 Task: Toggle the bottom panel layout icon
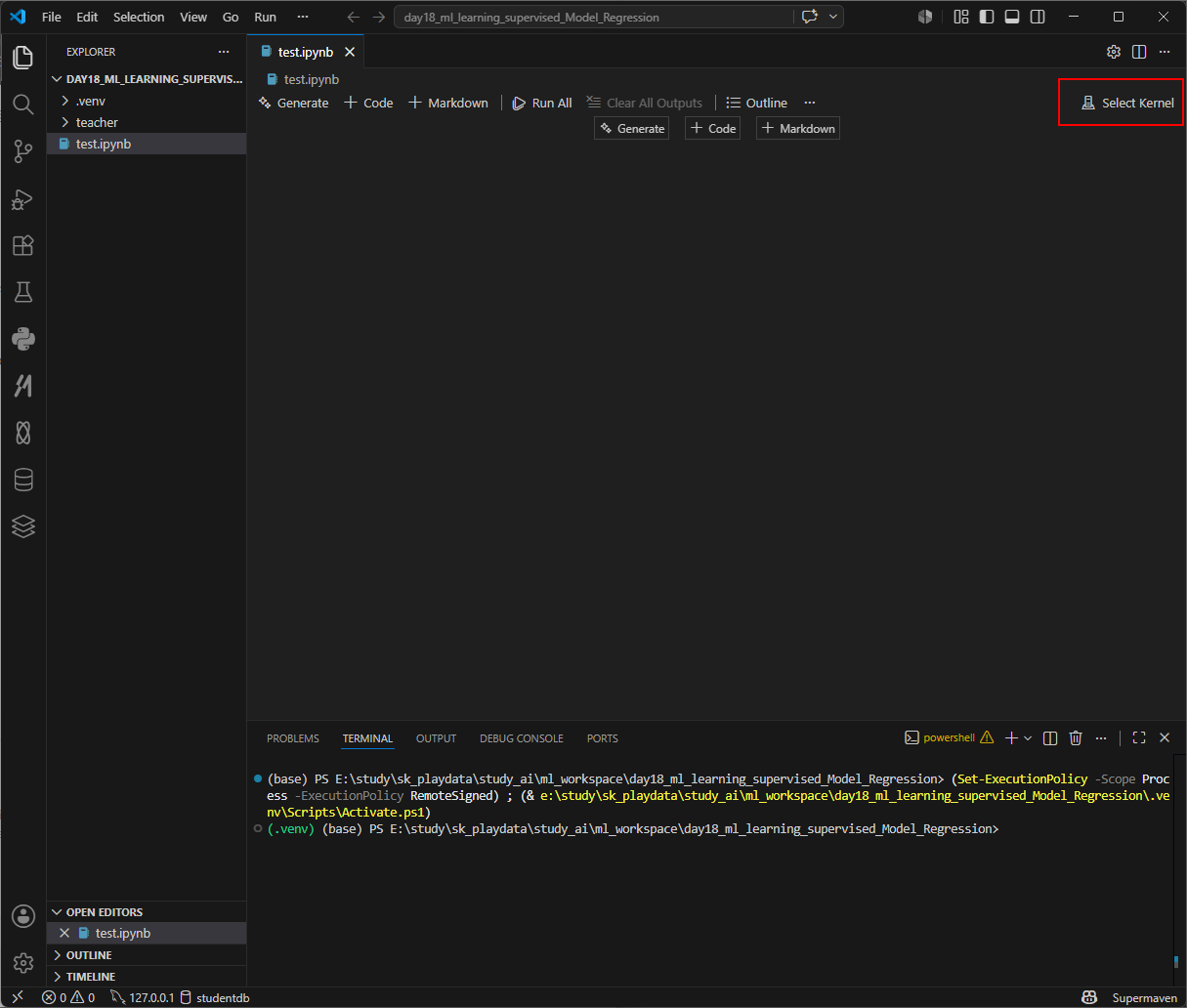click(x=1012, y=17)
